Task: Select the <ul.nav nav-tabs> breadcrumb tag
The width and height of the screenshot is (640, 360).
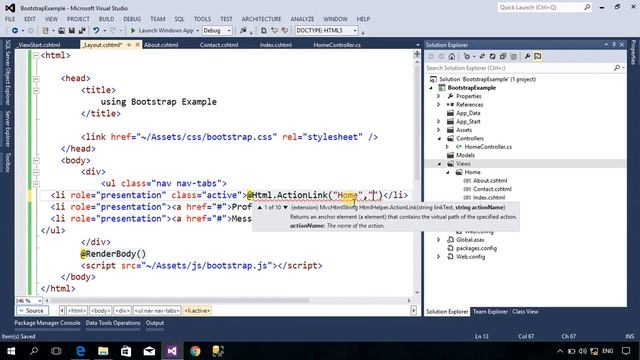Action: click(157, 311)
